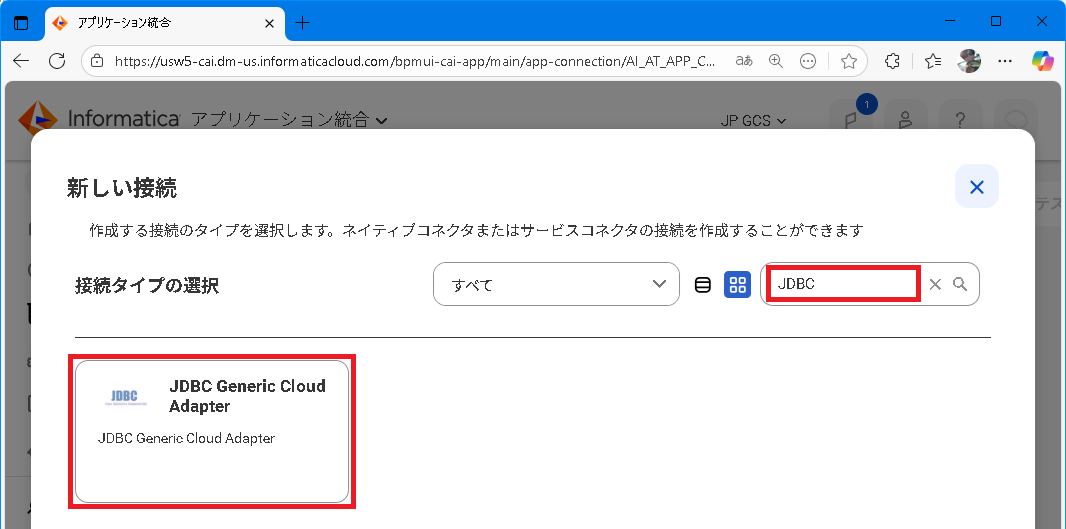
Task: Open the browser translate option
Action: tap(744, 61)
